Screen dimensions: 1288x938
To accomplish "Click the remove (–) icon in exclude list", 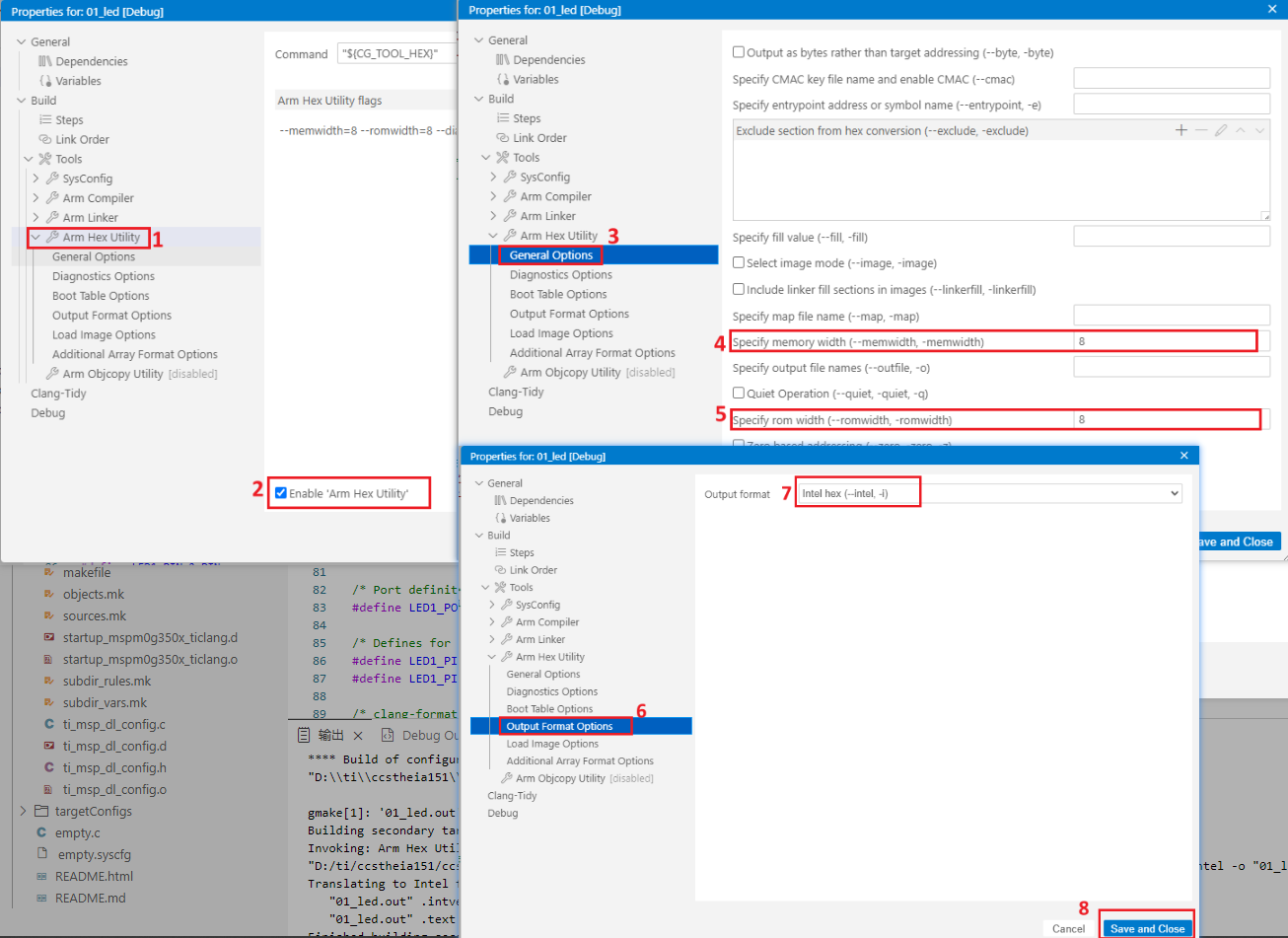I will pos(1200,130).
